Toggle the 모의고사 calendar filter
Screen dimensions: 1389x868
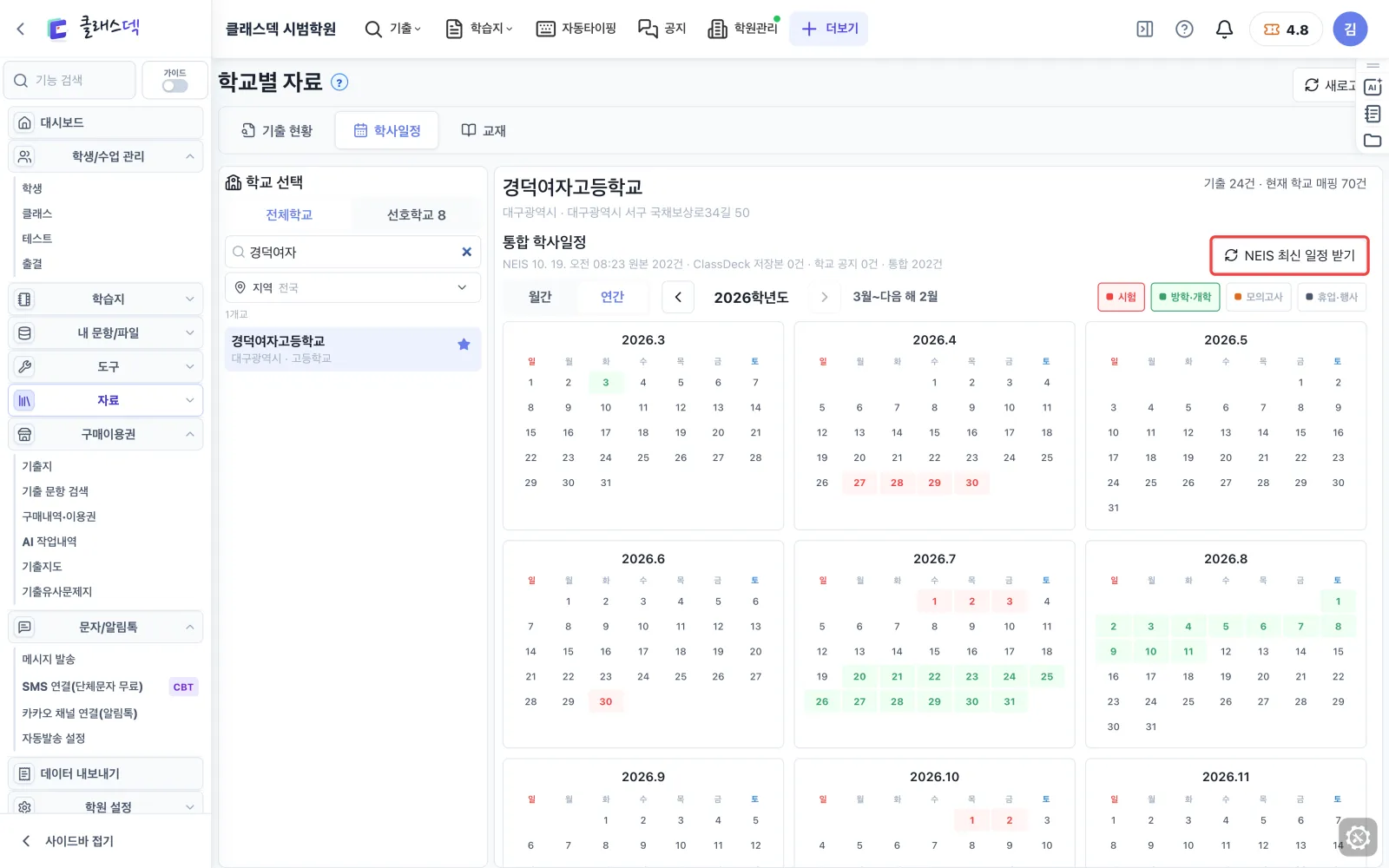pos(1259,297)
